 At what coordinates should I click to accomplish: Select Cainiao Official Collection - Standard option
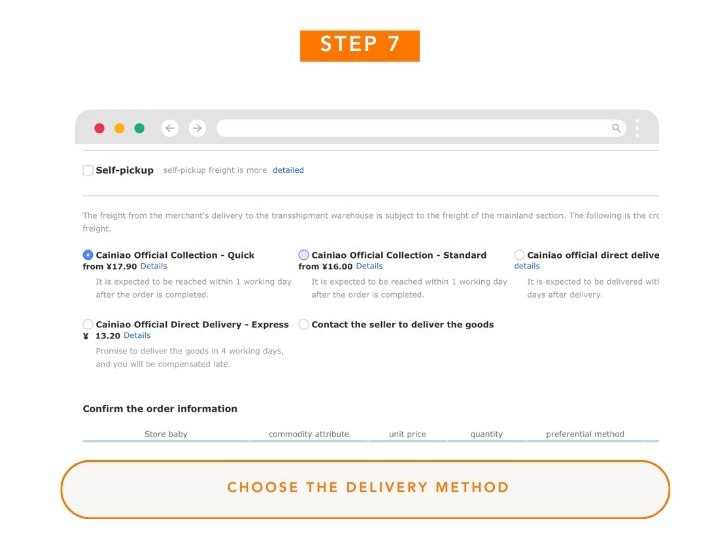304,255
